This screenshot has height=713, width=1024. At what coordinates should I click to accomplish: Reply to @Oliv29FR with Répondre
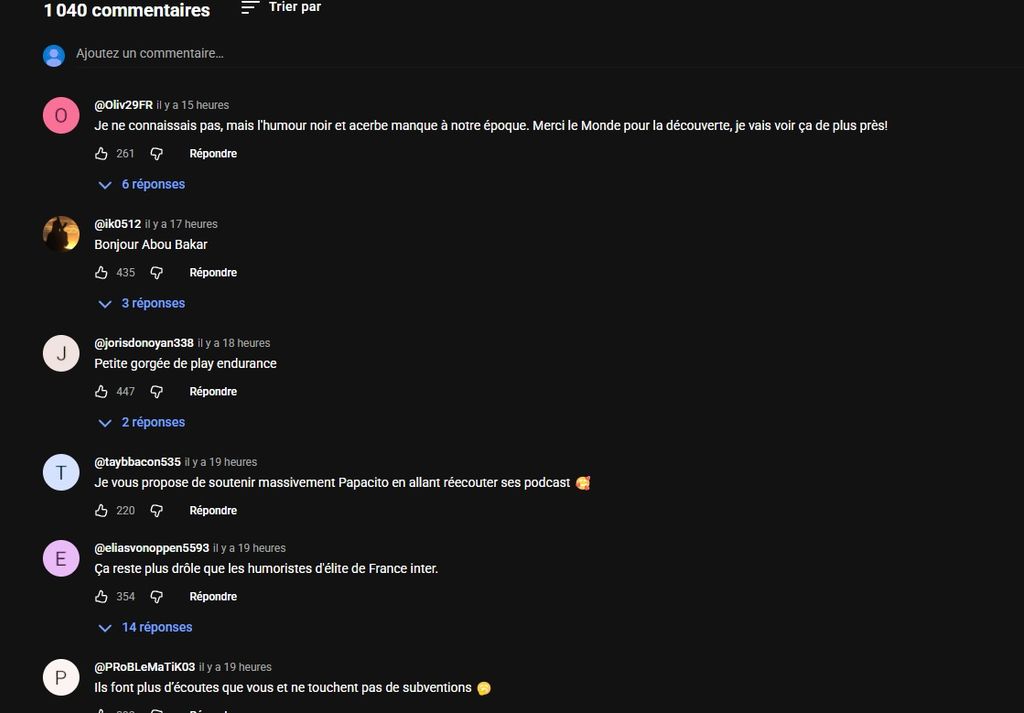point(213,153)
